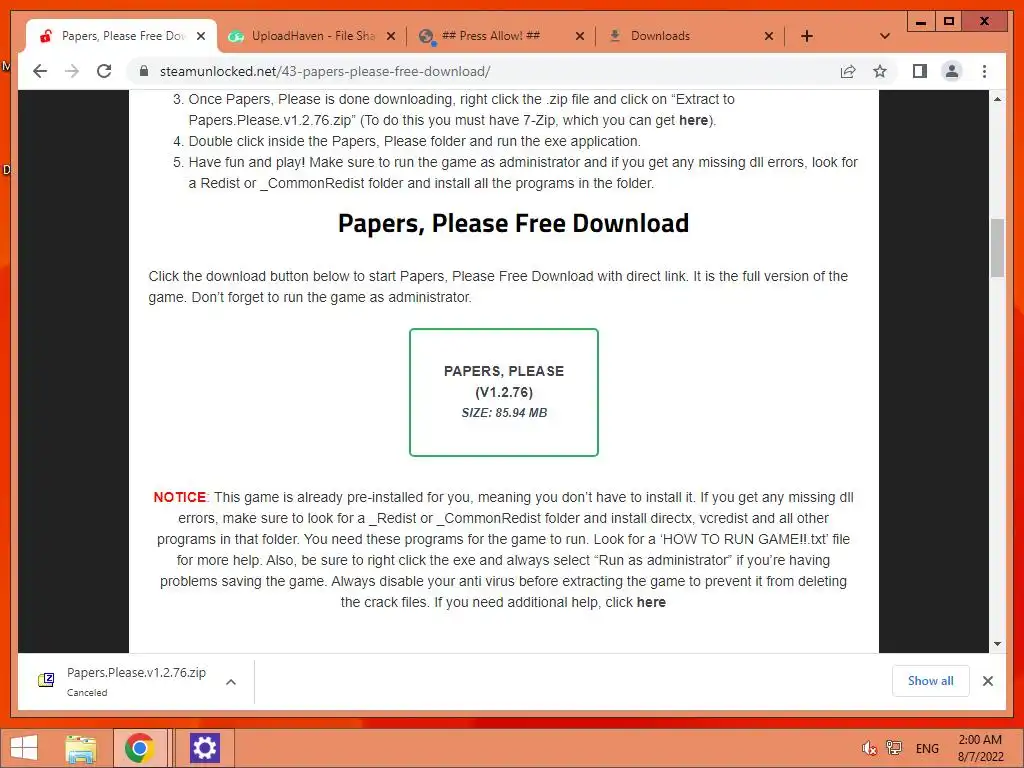Screen dimensions: 1024x768
Task: Open a new browser tab
Action: [807, 36]
